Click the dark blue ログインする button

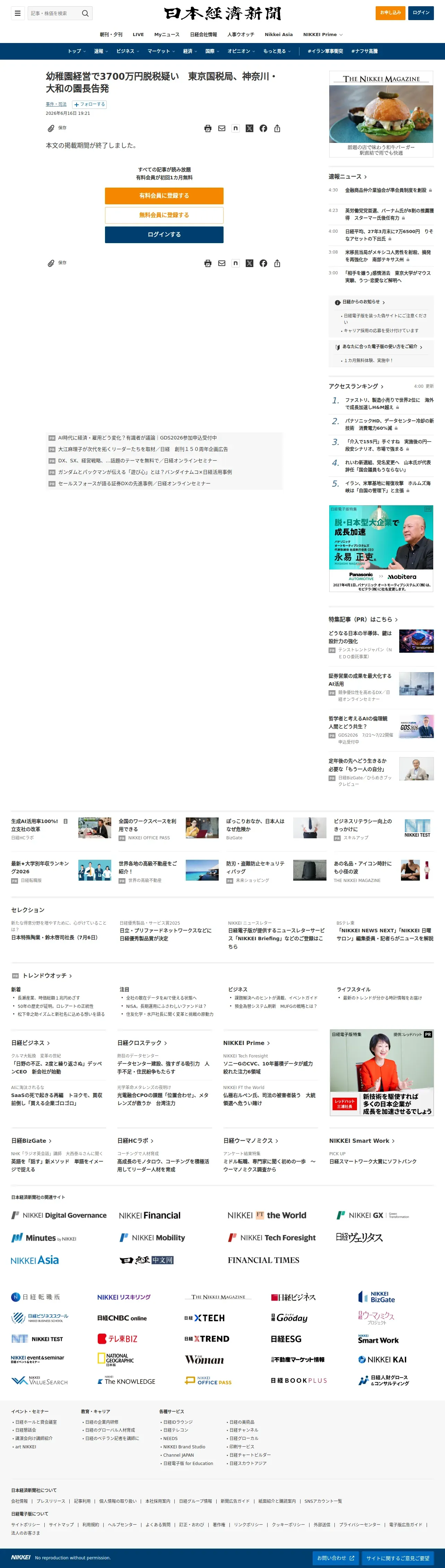pyautogui.click(x=164, y=235)
